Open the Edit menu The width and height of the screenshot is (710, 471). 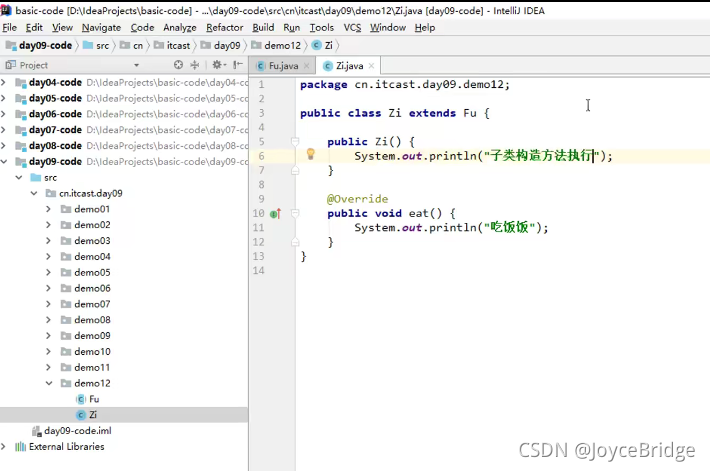tap(34, 28)
